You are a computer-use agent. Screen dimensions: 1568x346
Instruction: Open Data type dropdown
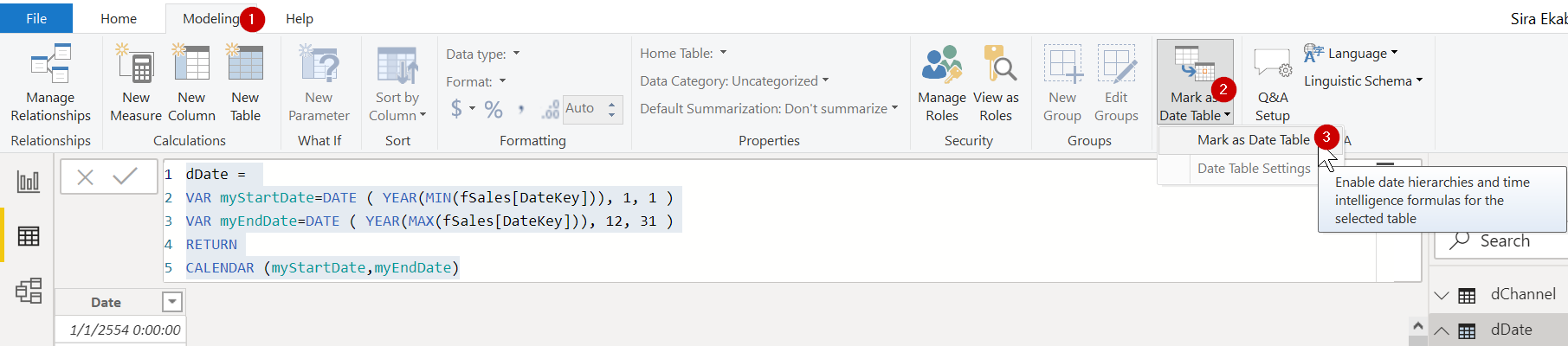(483, 54)
